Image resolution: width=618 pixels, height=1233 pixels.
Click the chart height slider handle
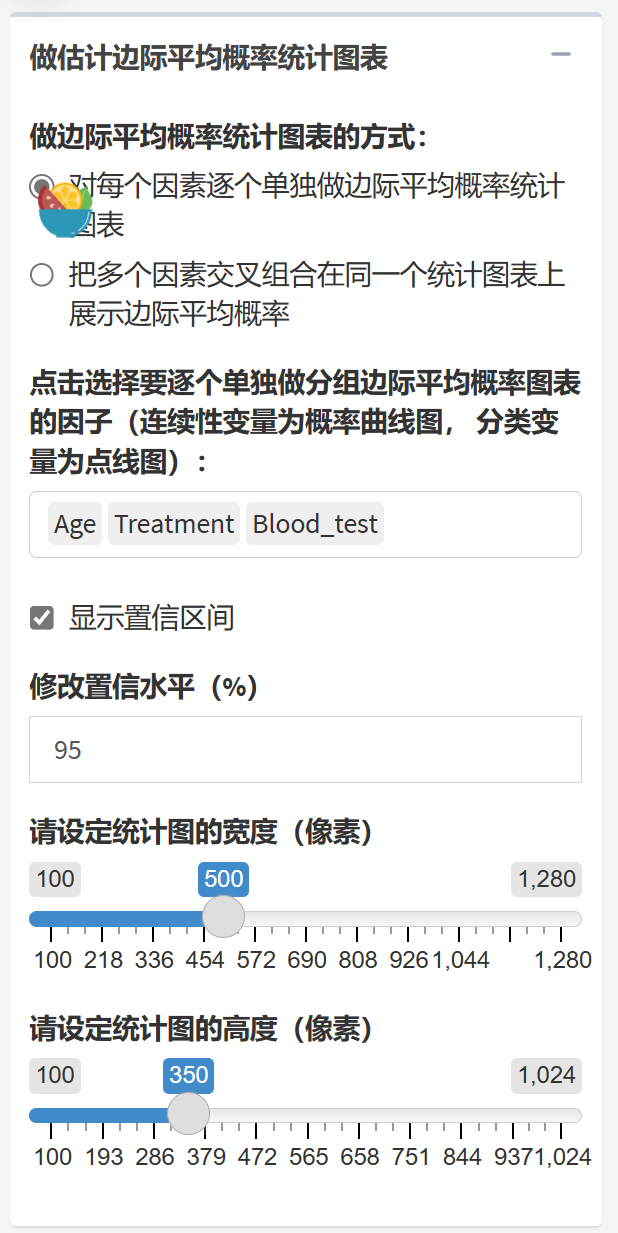coord(188,1112)
